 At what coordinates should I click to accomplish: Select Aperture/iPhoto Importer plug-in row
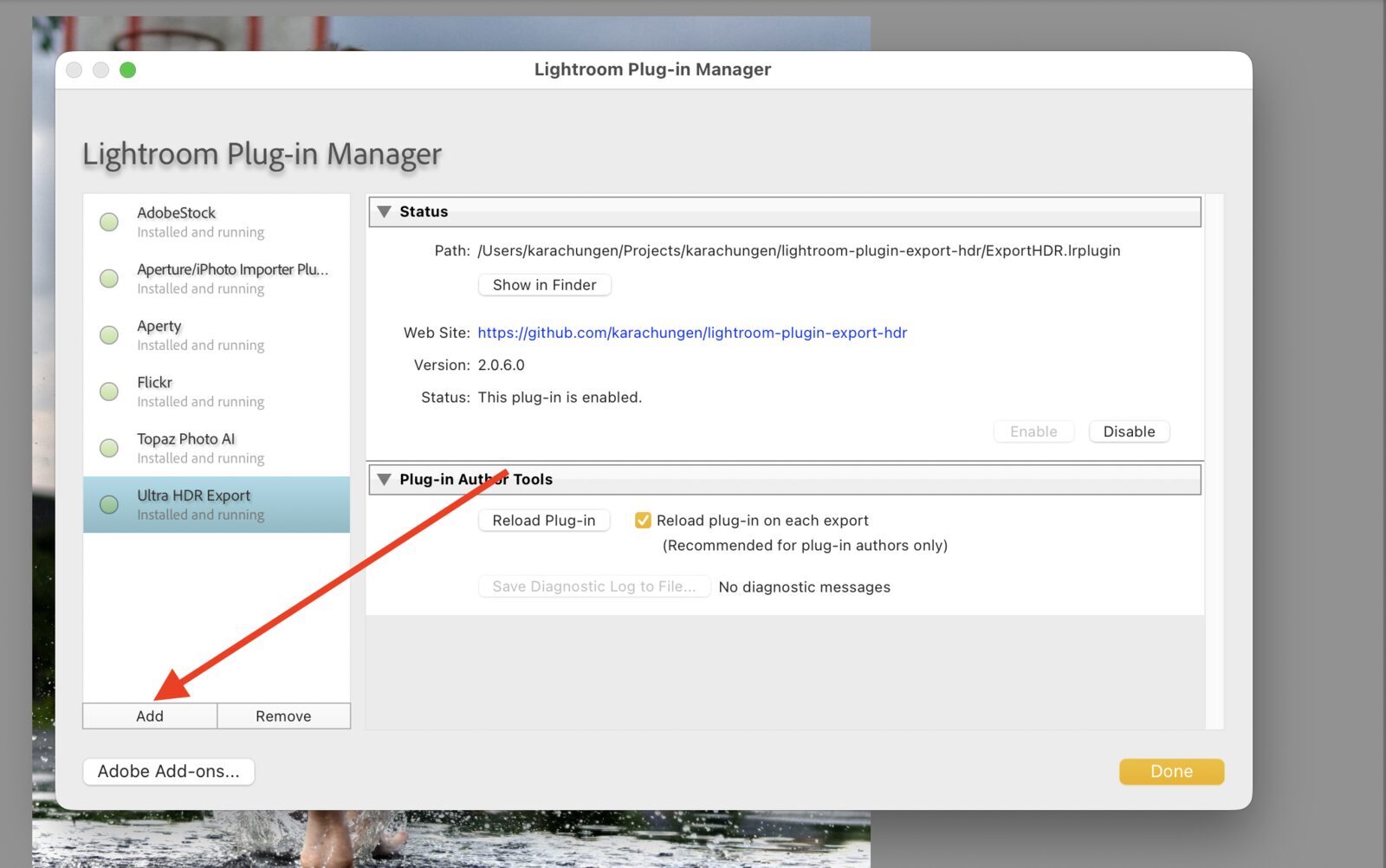pos(217,278)
